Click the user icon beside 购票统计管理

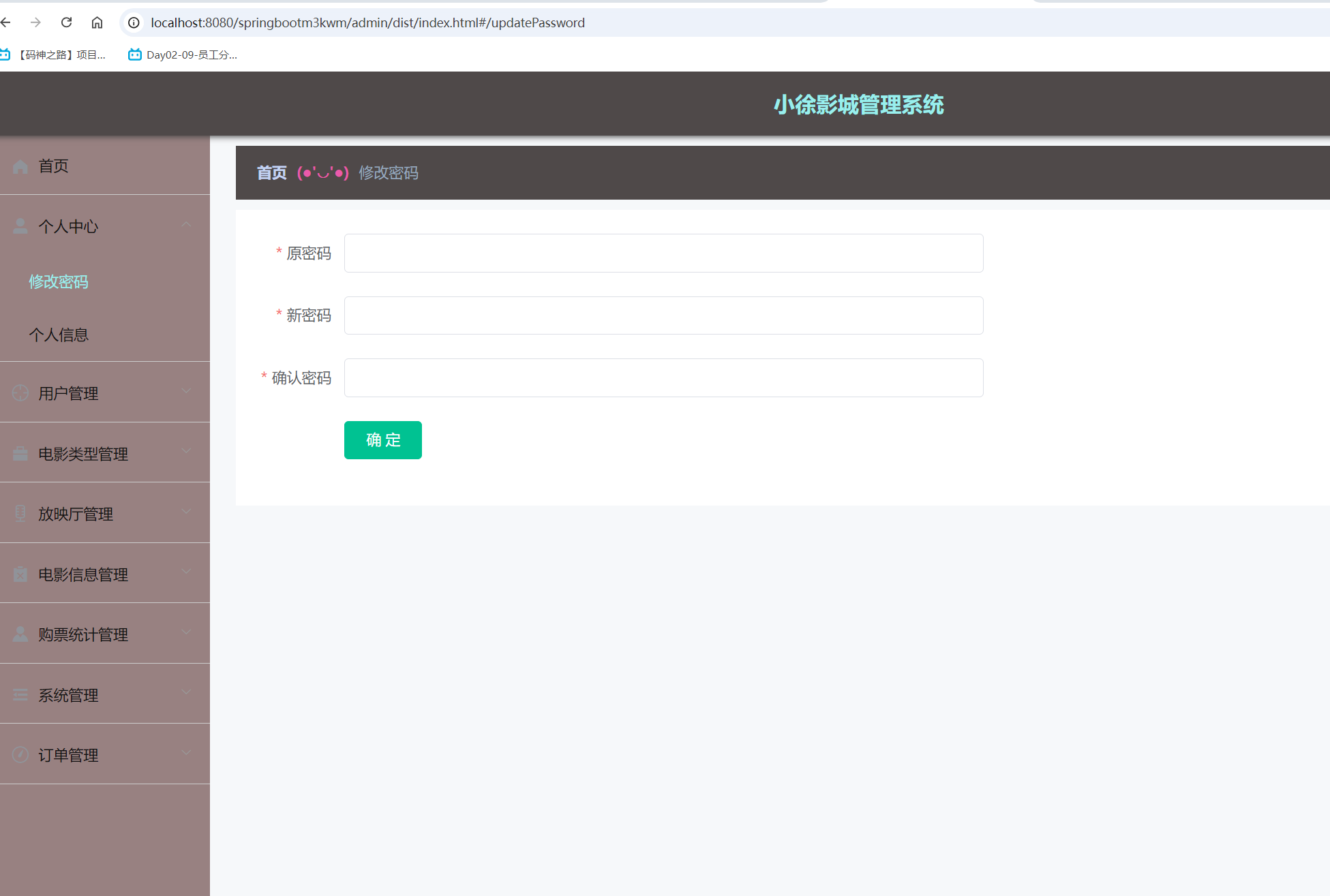20,634
